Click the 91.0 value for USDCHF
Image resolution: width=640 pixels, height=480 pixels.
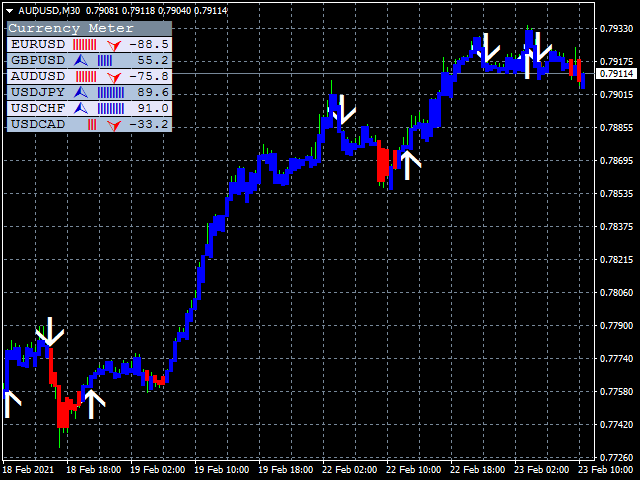point(153,108)
